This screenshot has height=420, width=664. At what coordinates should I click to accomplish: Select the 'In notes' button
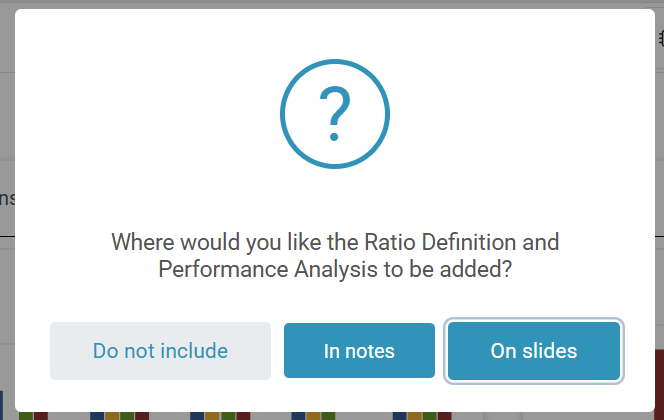click(359, 351)
